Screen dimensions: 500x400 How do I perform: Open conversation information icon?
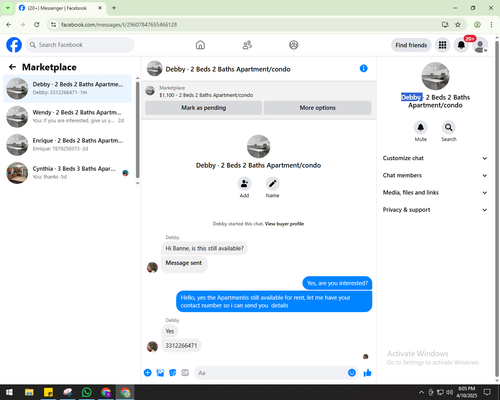pyautogui.click(x=364, y=68)
